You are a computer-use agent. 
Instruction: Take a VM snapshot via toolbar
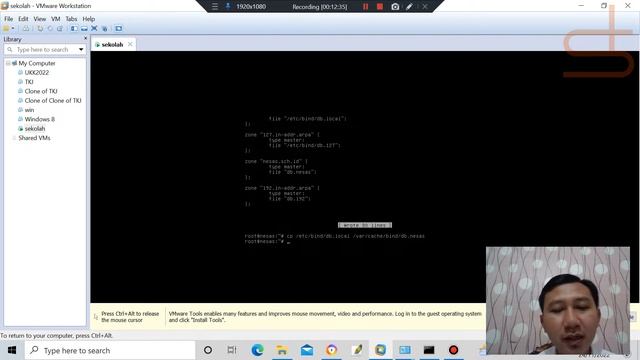click(x=40, y=29)
